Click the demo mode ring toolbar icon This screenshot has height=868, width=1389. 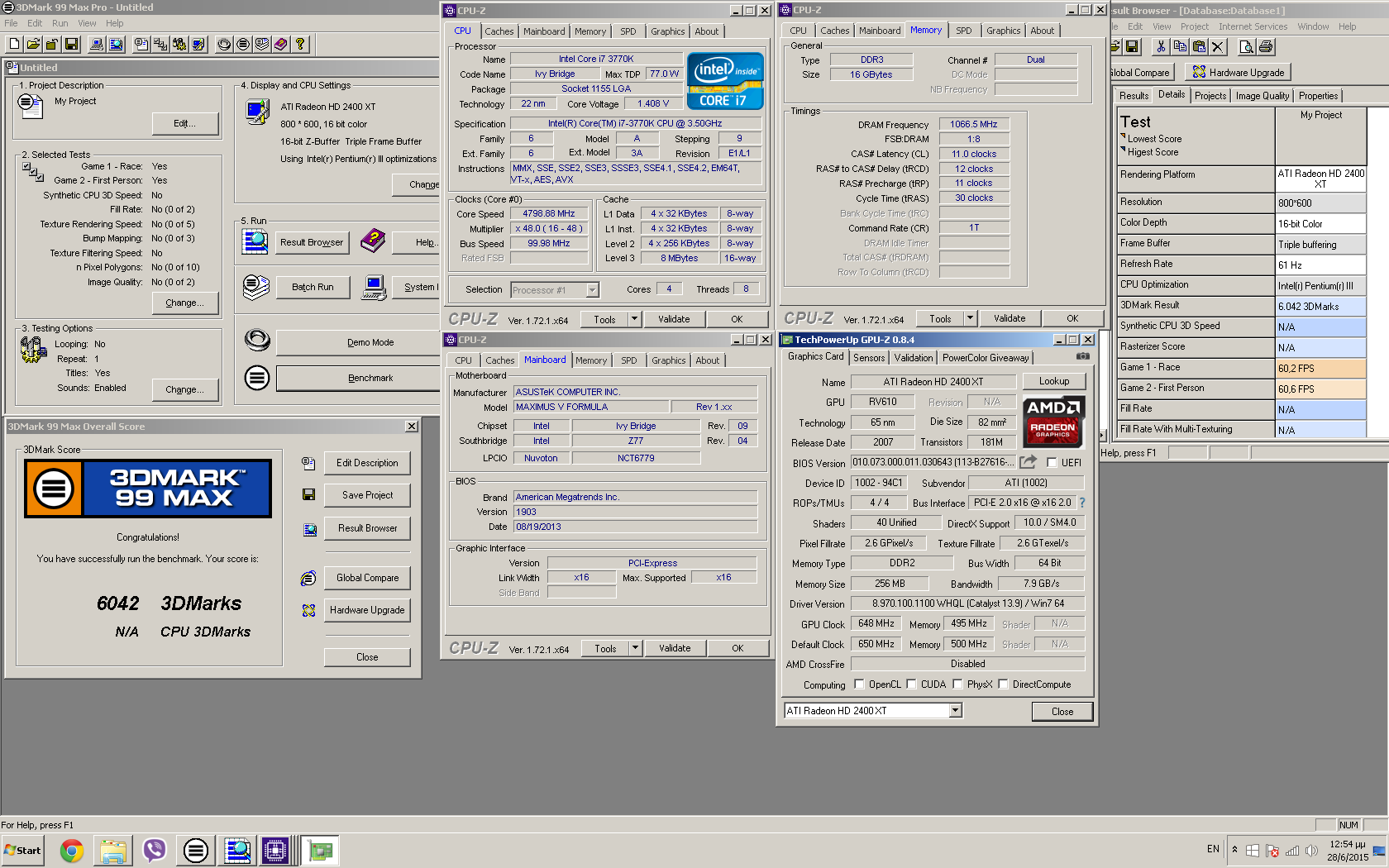pos(224,44)
